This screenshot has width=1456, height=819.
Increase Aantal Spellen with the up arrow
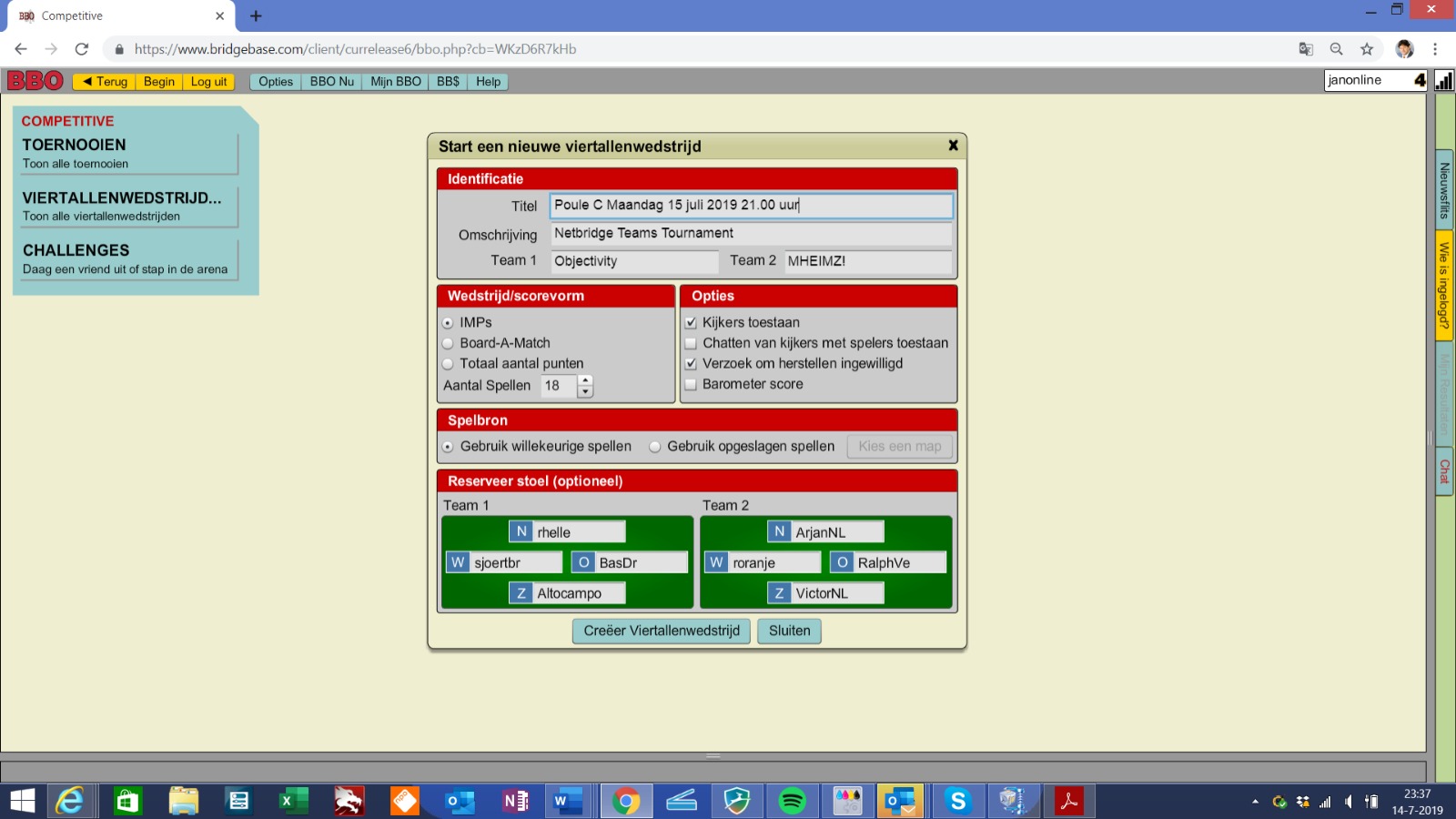click(x=585, y=380)
